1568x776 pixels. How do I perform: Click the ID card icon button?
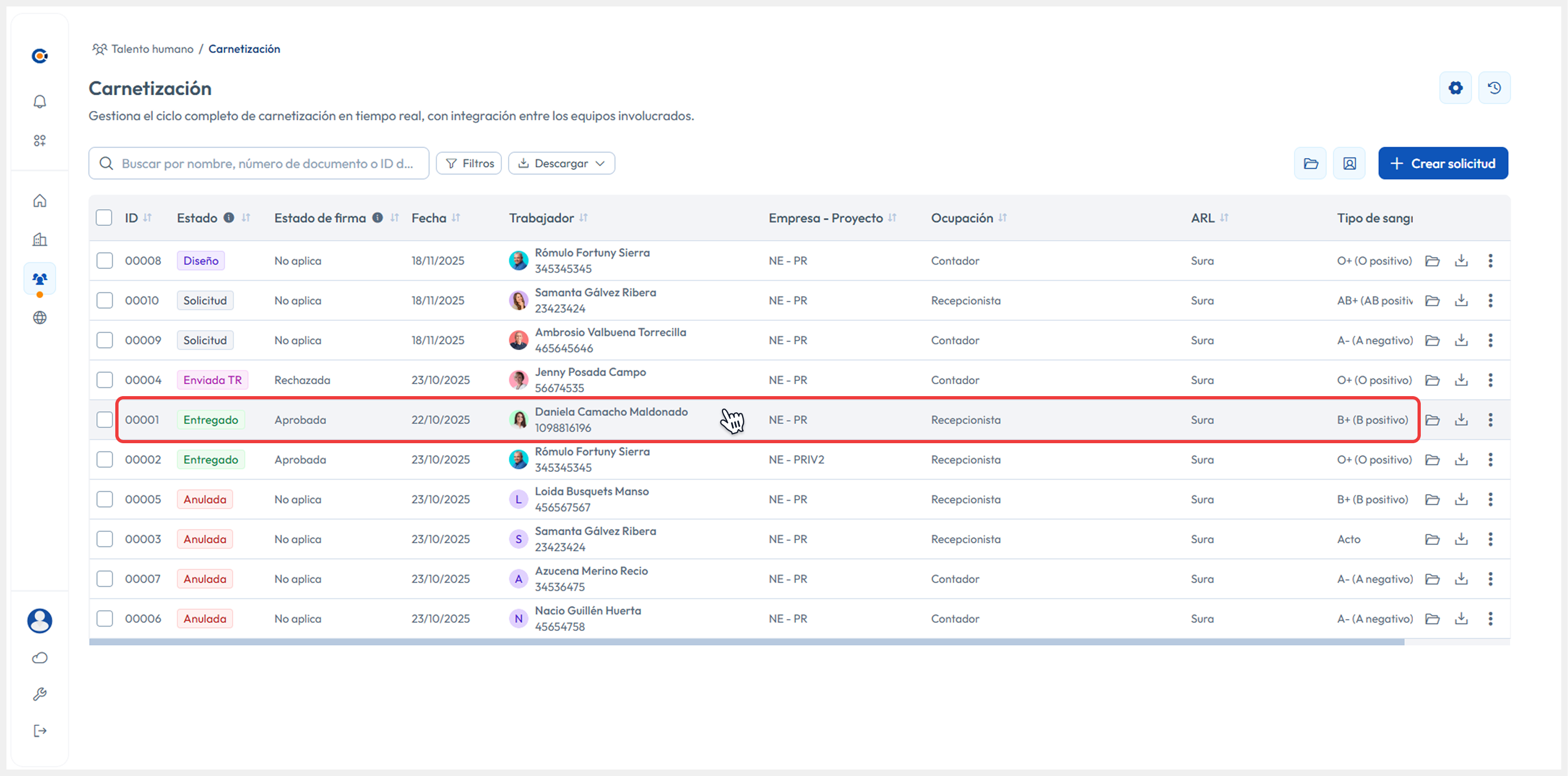[1349, 164]
